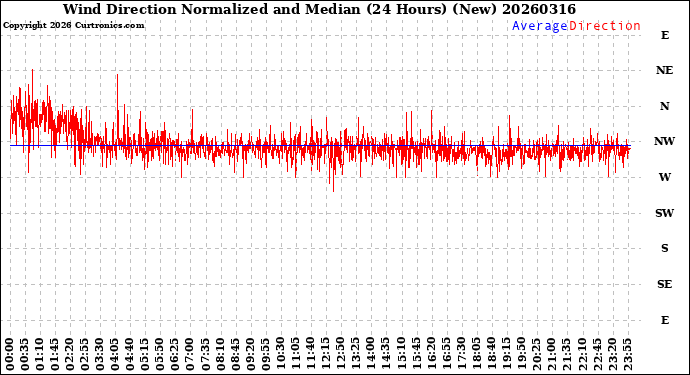Click the Copyright 2026 Curtronics.com text

click(x=73, y=26)
